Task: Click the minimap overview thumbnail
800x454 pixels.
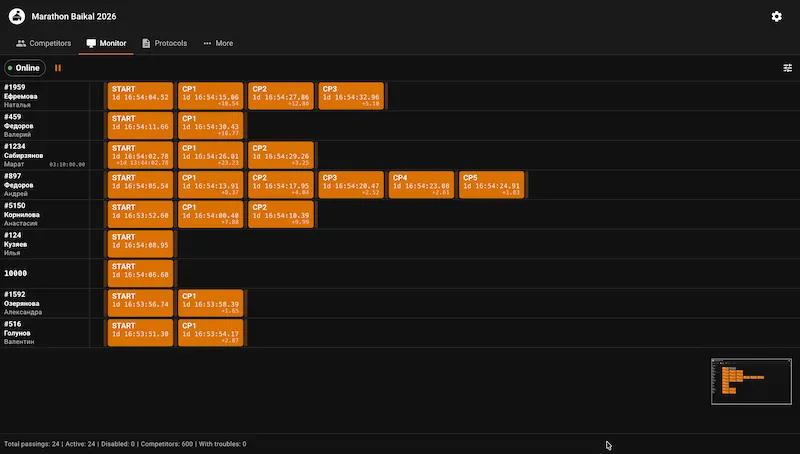Action: click(751, 382)
